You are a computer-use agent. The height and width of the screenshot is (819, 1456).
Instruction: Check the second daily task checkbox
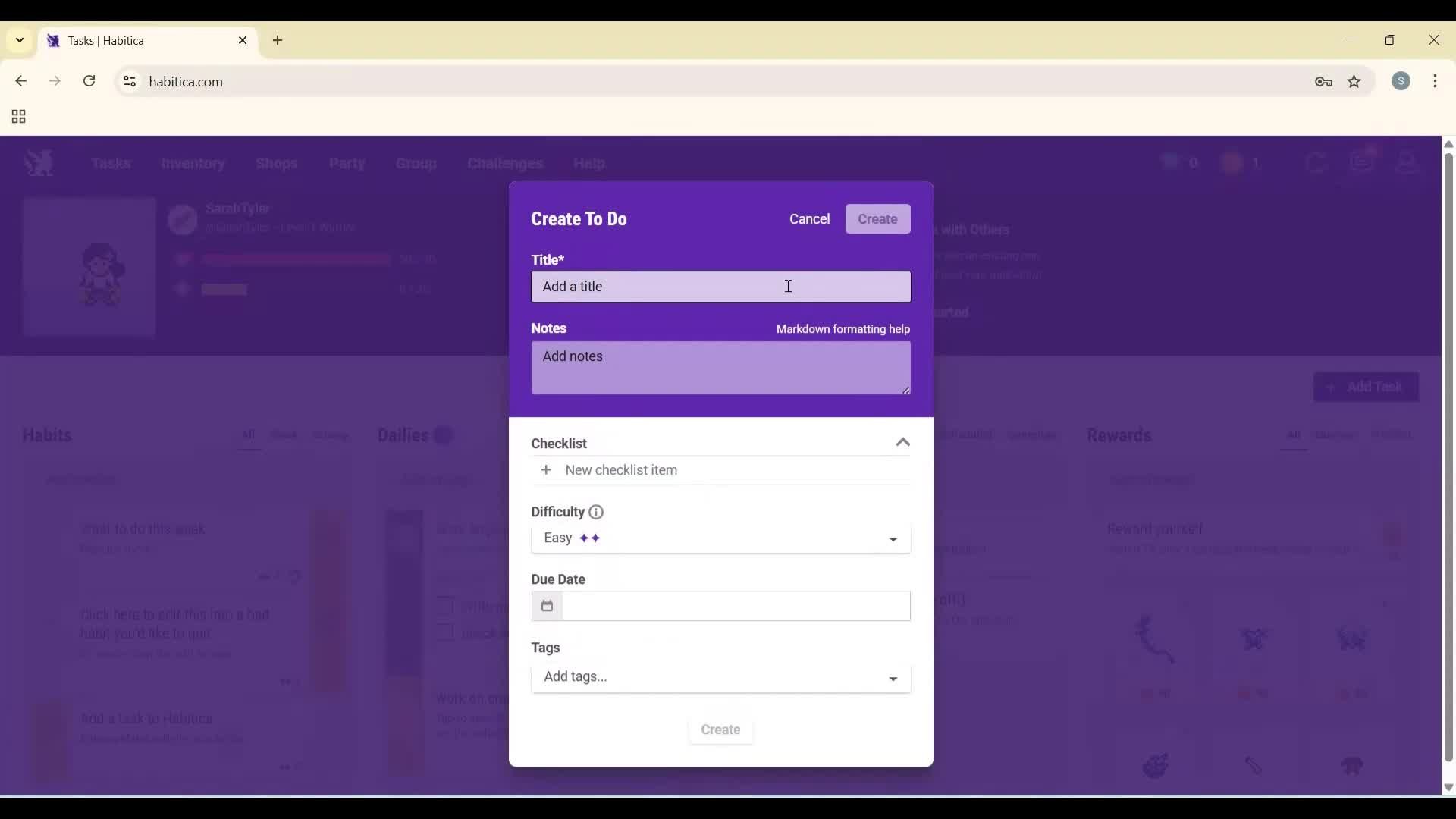click(445, 633)
